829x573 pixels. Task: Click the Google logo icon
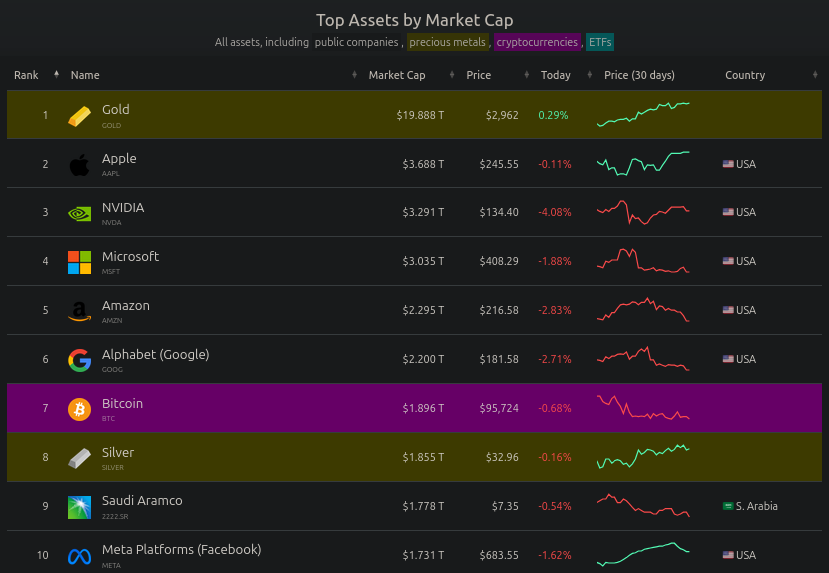(x=79, y=360)
